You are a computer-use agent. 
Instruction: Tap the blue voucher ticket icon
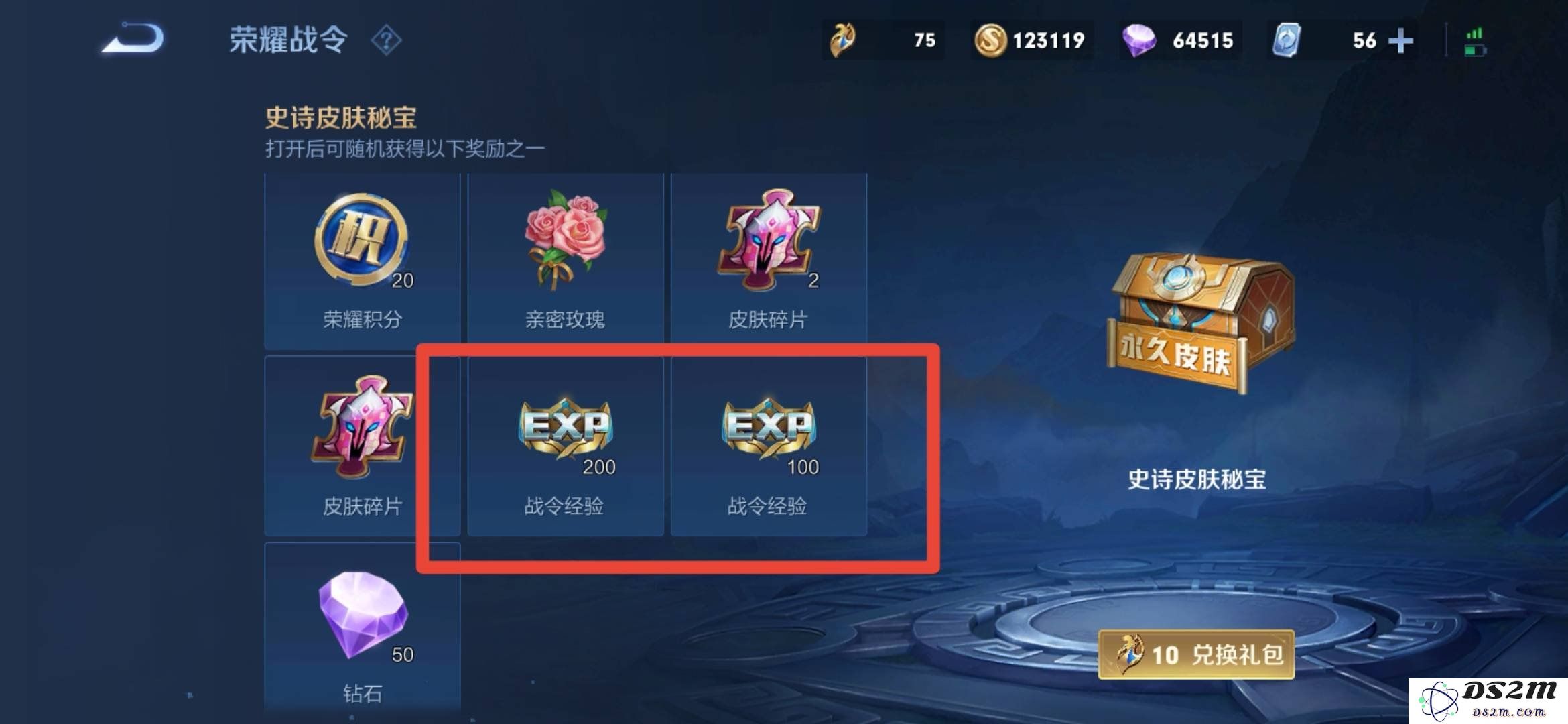[1287, 40]
